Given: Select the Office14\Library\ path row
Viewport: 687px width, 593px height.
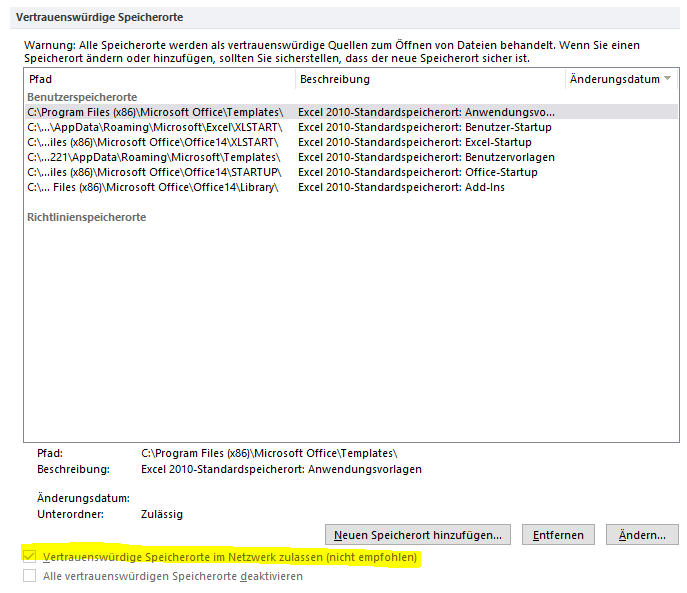Looking at the screenshot, I should [351, 187].
